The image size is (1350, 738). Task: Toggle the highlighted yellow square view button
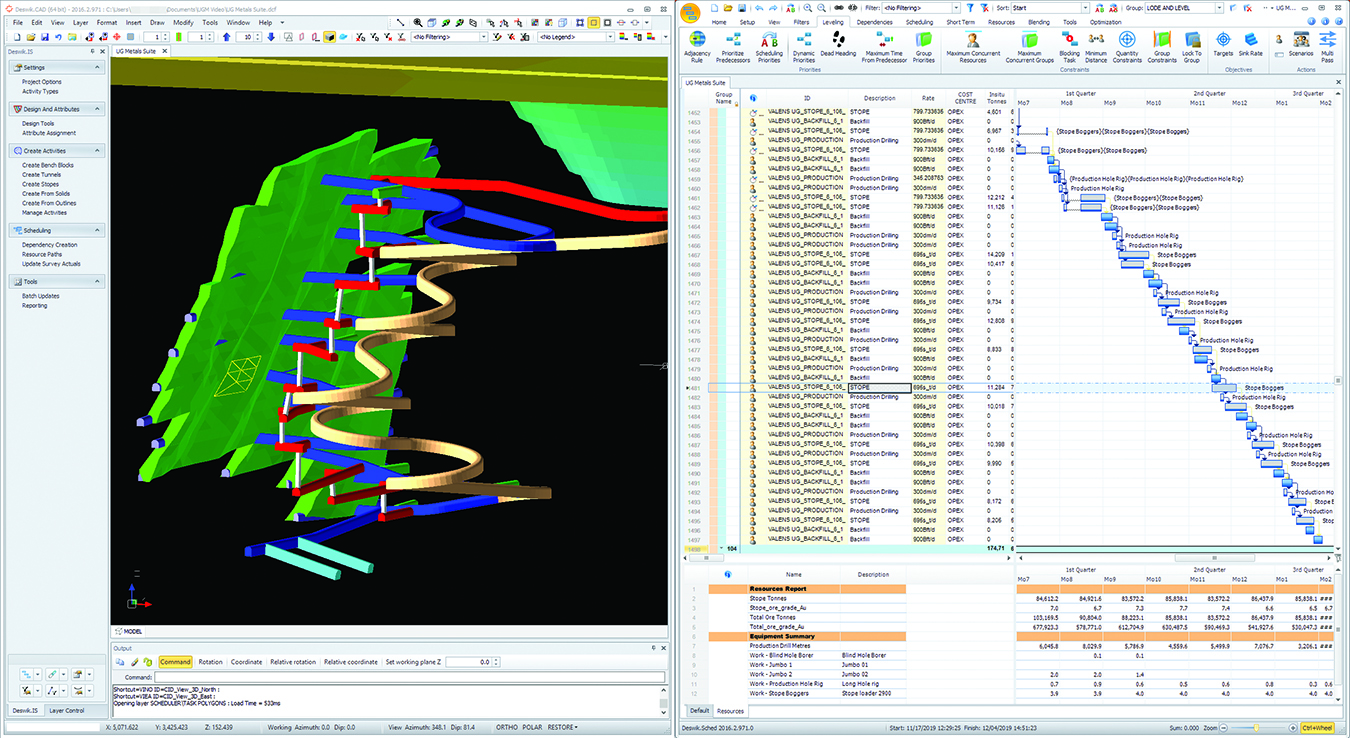pos(593,22)
